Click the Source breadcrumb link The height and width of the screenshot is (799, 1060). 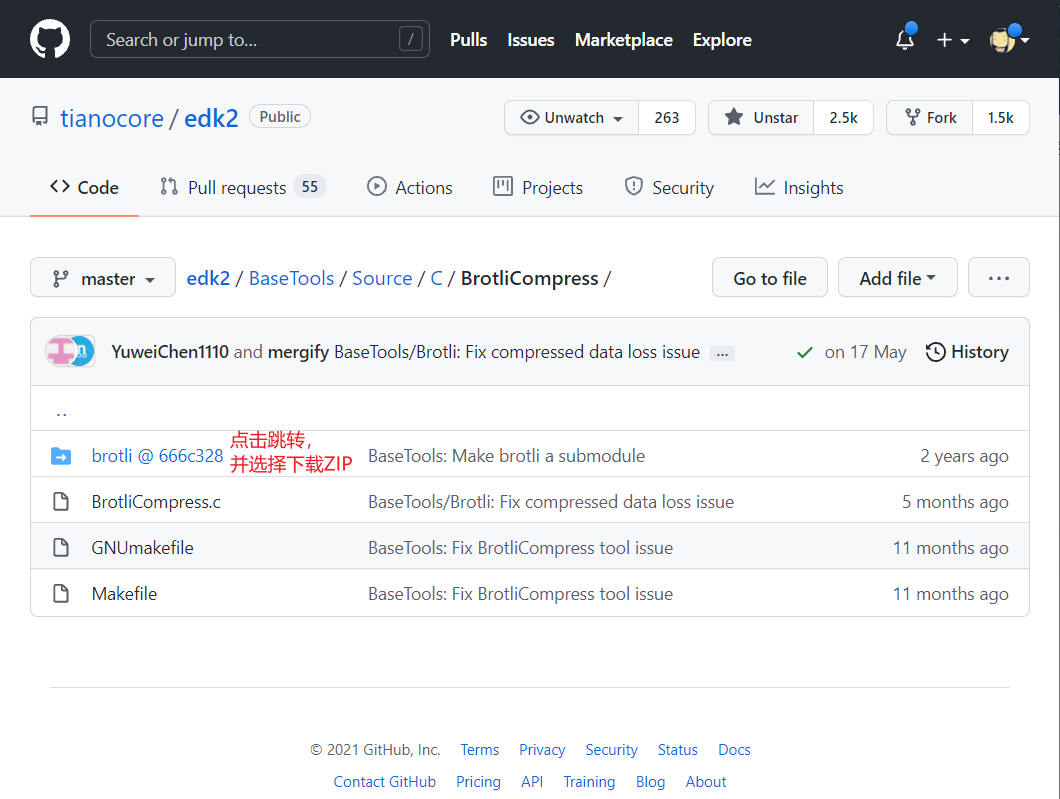[382, 277]
